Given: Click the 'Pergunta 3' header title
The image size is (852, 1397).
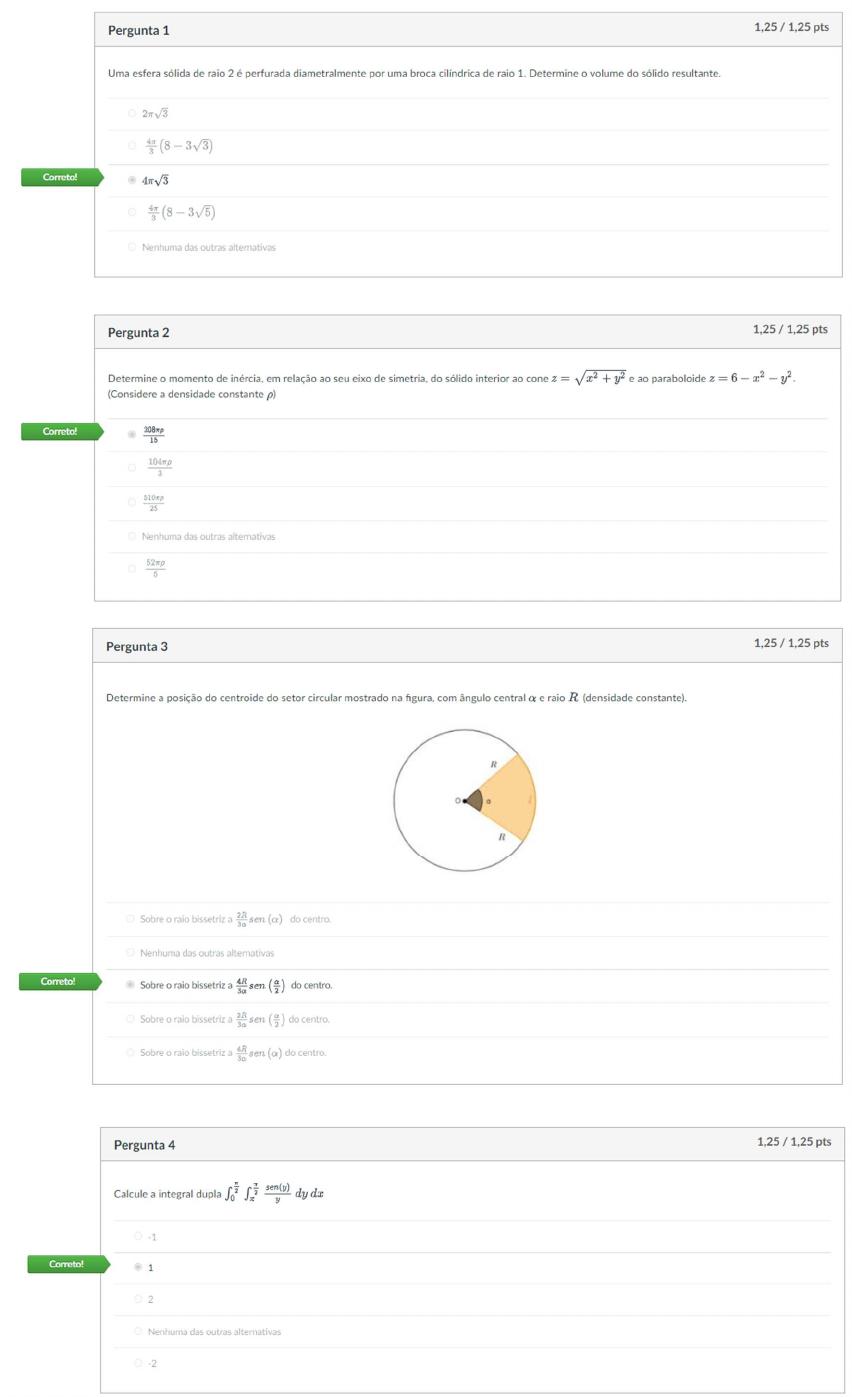Looking at the screenshot, I should pyautogui.click(x=137, y=647).
